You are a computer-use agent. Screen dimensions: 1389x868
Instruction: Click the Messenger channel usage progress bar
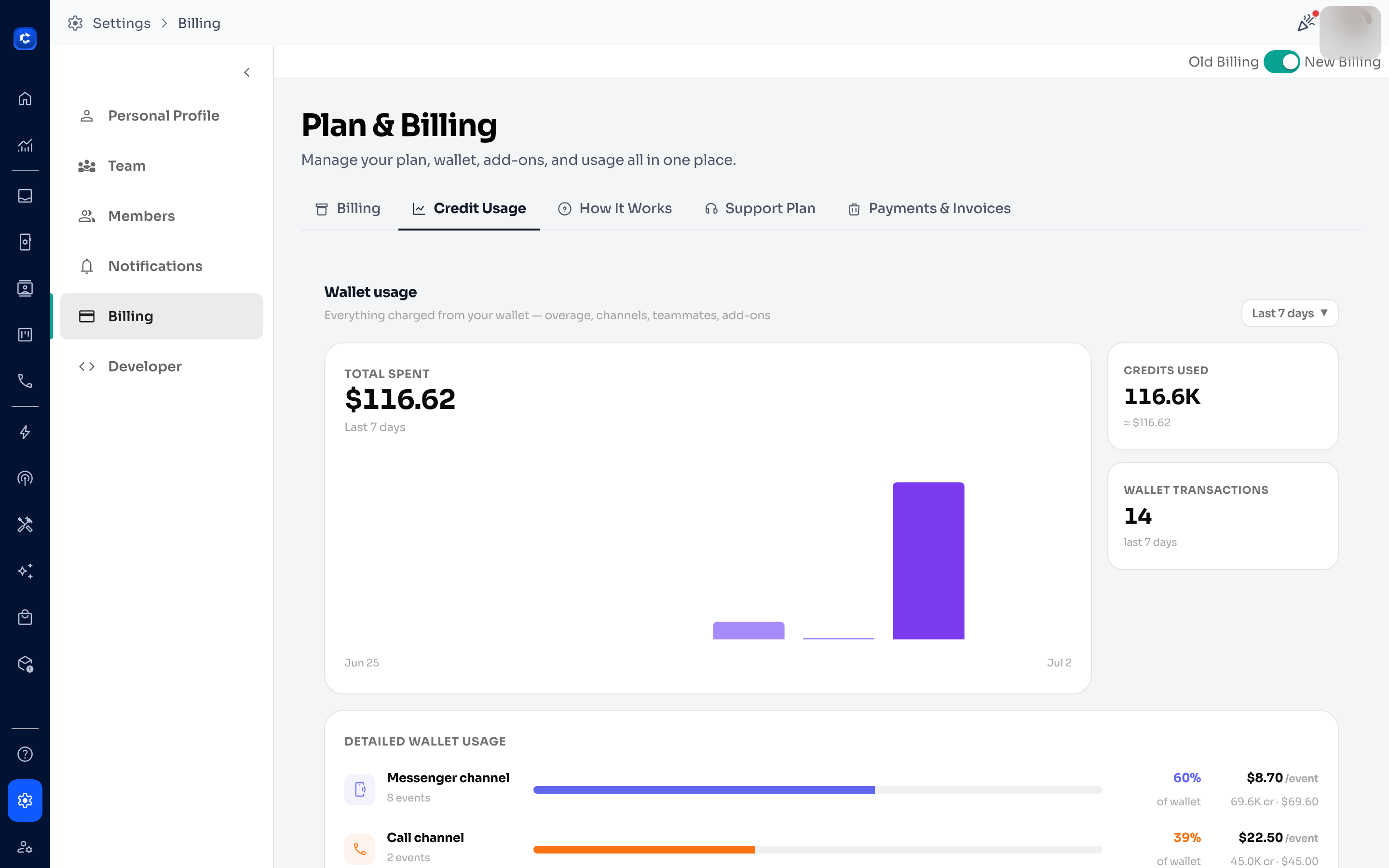coord(817,790)
